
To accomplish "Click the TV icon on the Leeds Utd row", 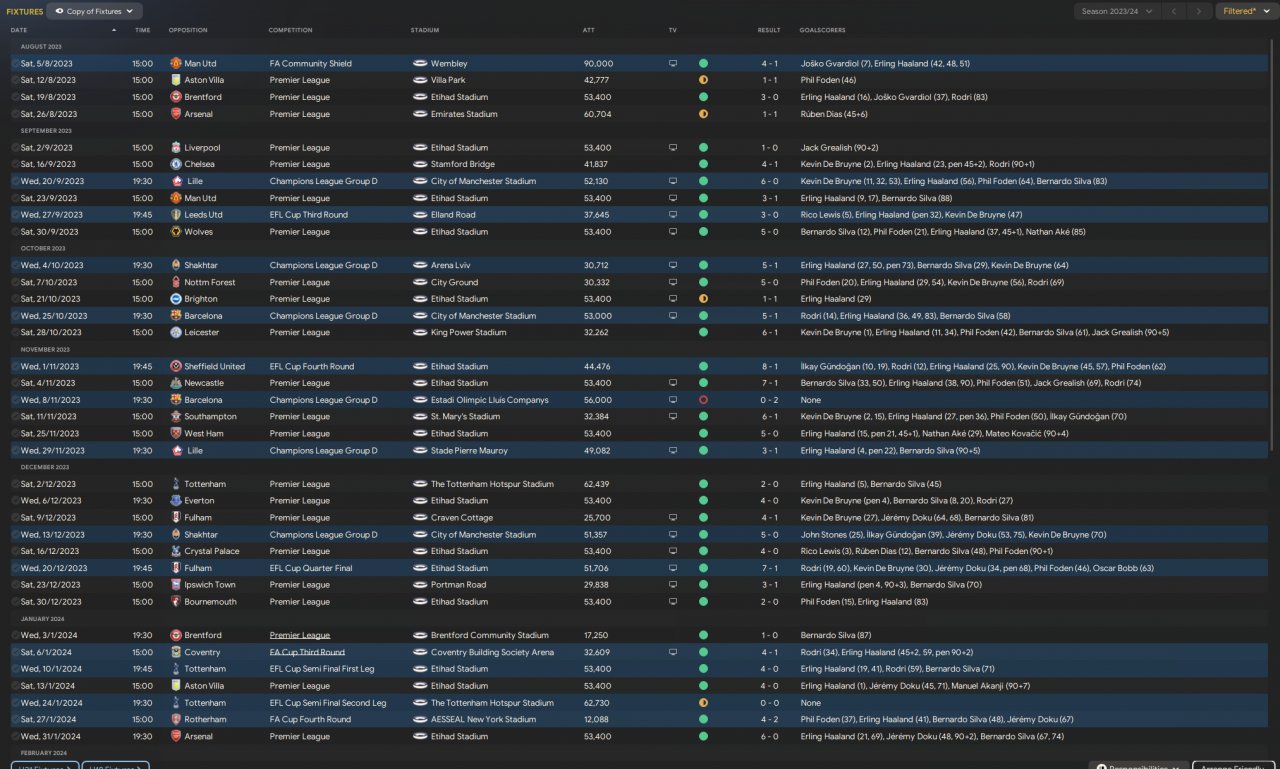I will (673, 215).
